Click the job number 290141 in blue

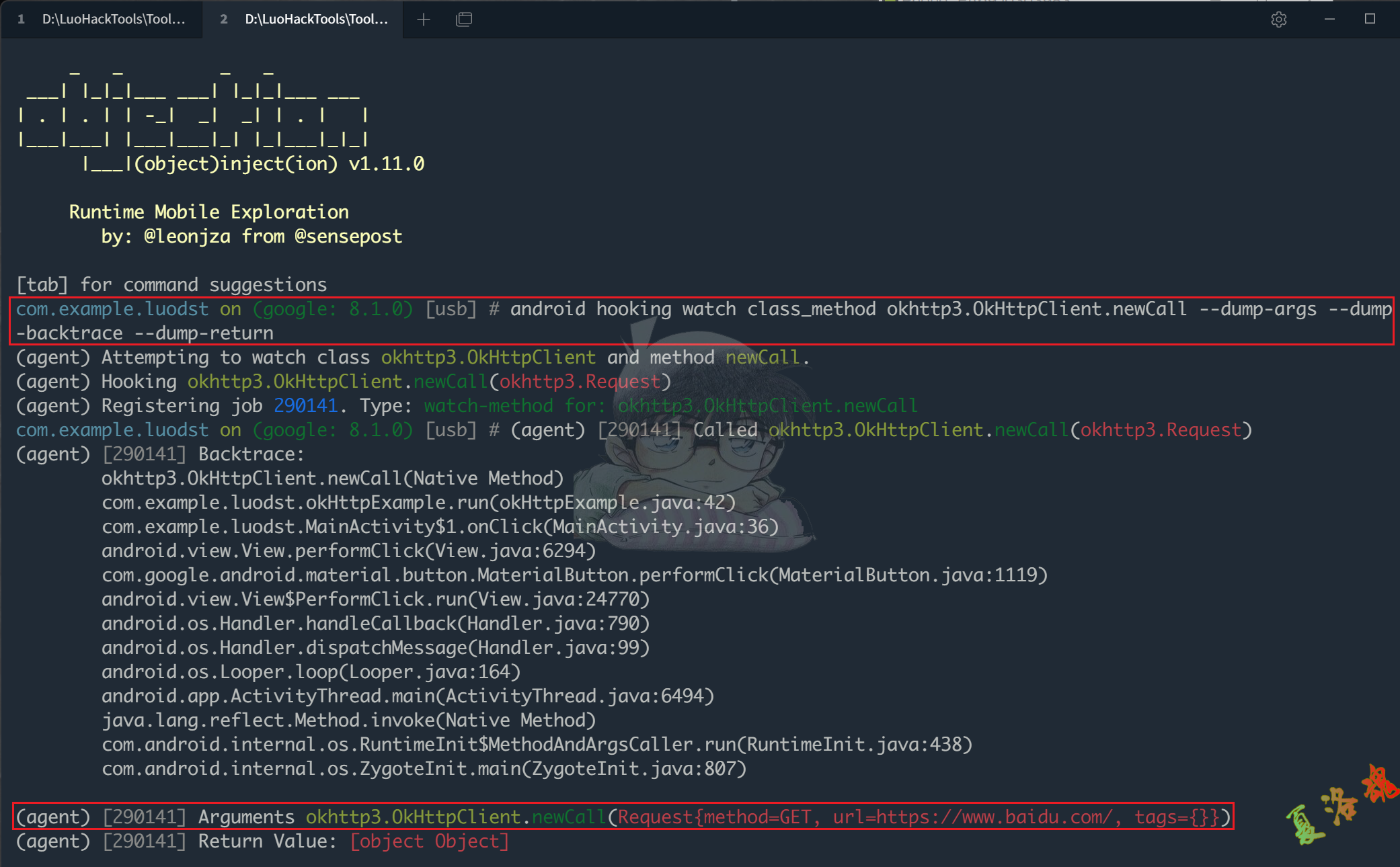tap(305, 406)
